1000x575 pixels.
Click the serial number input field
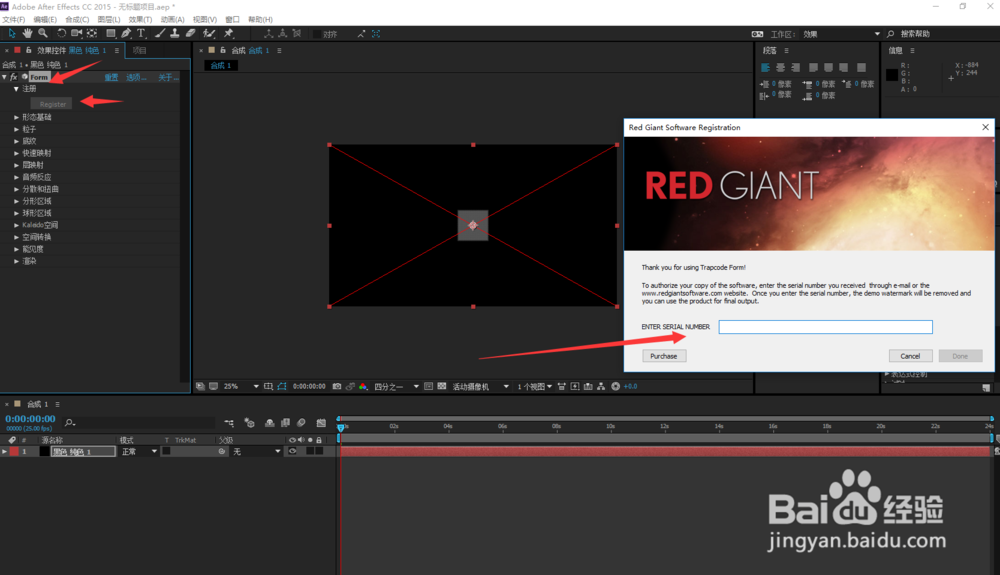pos(825,327)
